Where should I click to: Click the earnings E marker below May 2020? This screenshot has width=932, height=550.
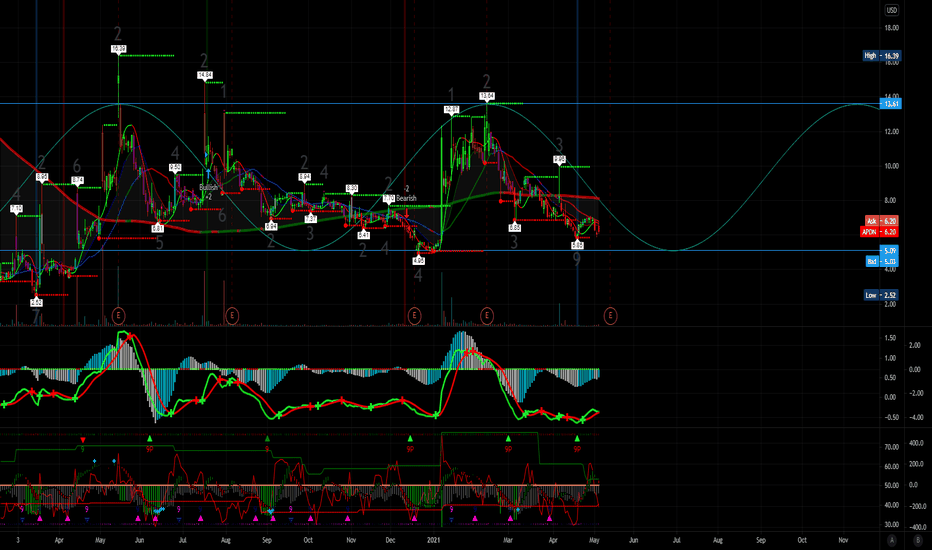coord(118,316)
